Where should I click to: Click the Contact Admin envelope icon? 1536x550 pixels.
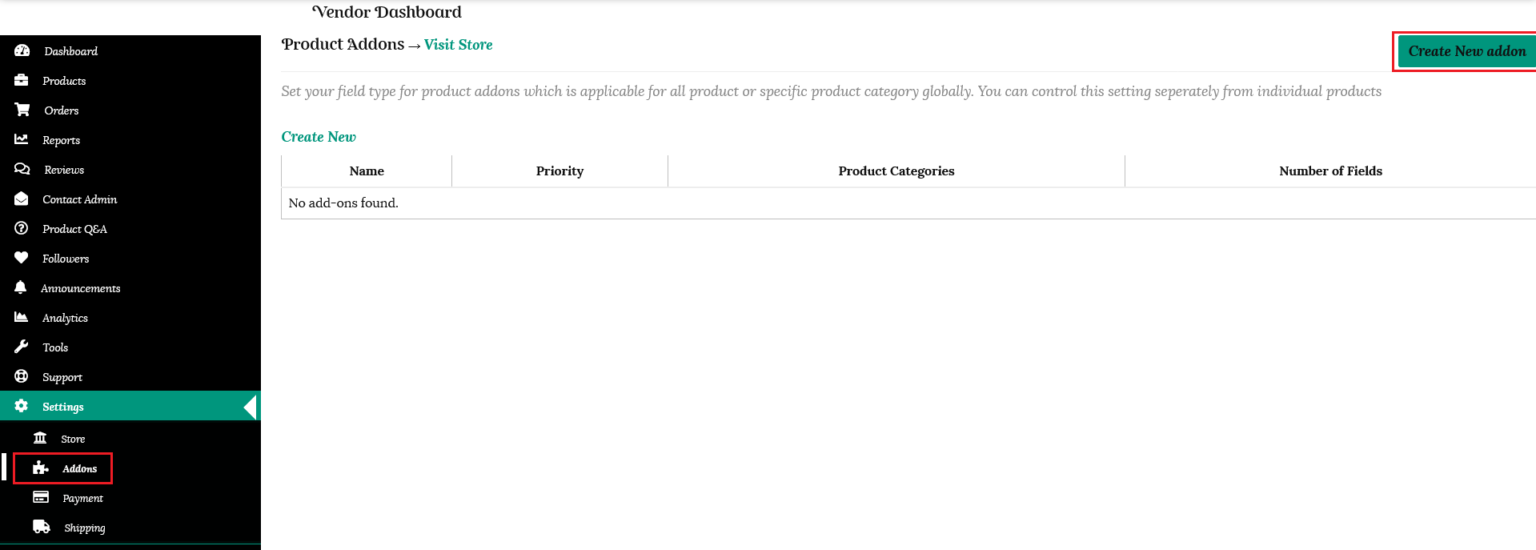(x=21, y=199)
